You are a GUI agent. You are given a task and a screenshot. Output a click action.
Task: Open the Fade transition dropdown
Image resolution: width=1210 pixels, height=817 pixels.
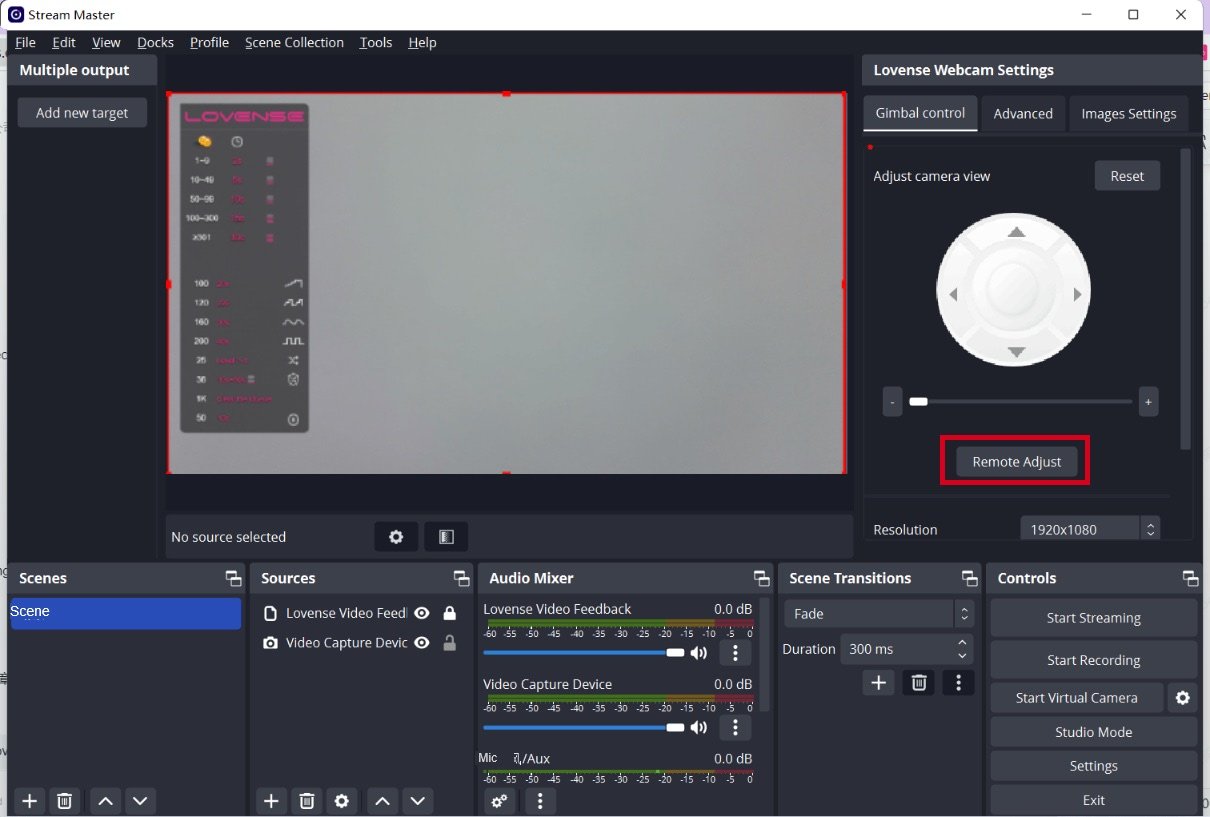pyautogui.click(x=878, y=614)
